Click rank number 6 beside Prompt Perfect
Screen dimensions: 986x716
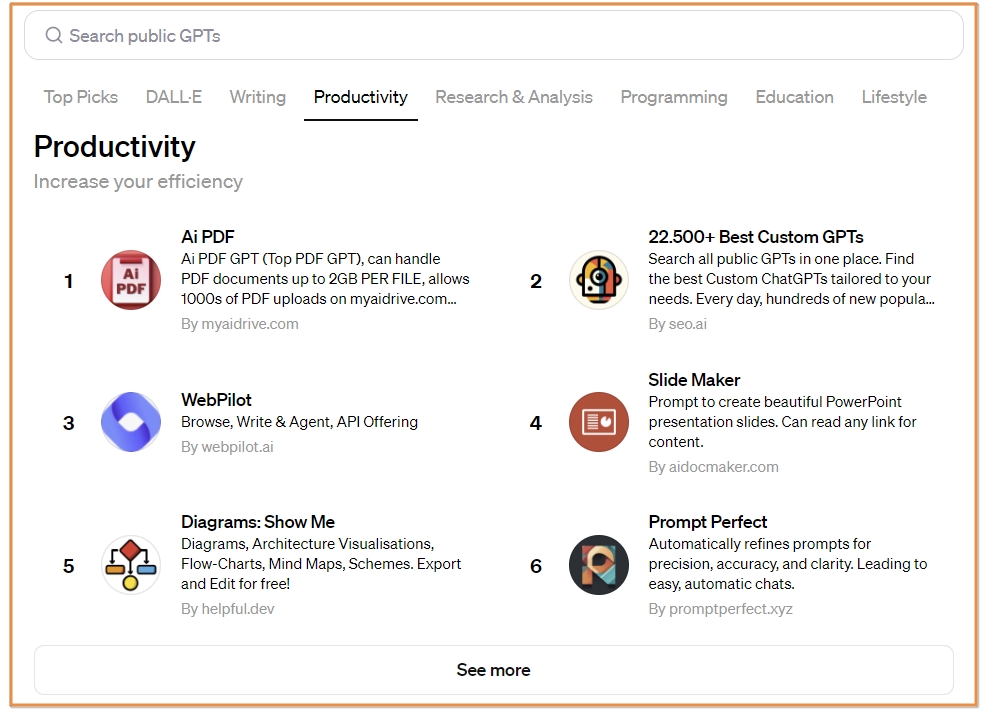pyautogui.click(x=536, y=566)
